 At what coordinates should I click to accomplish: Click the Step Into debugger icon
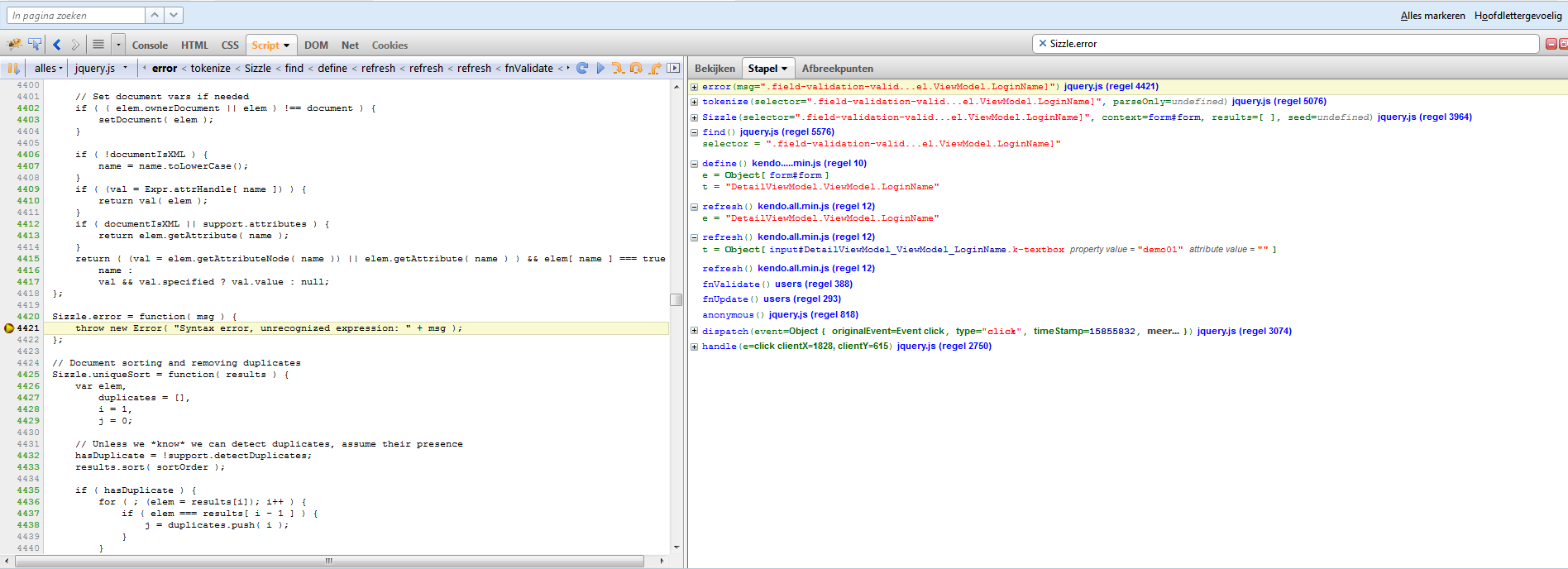tap(618, 68)
